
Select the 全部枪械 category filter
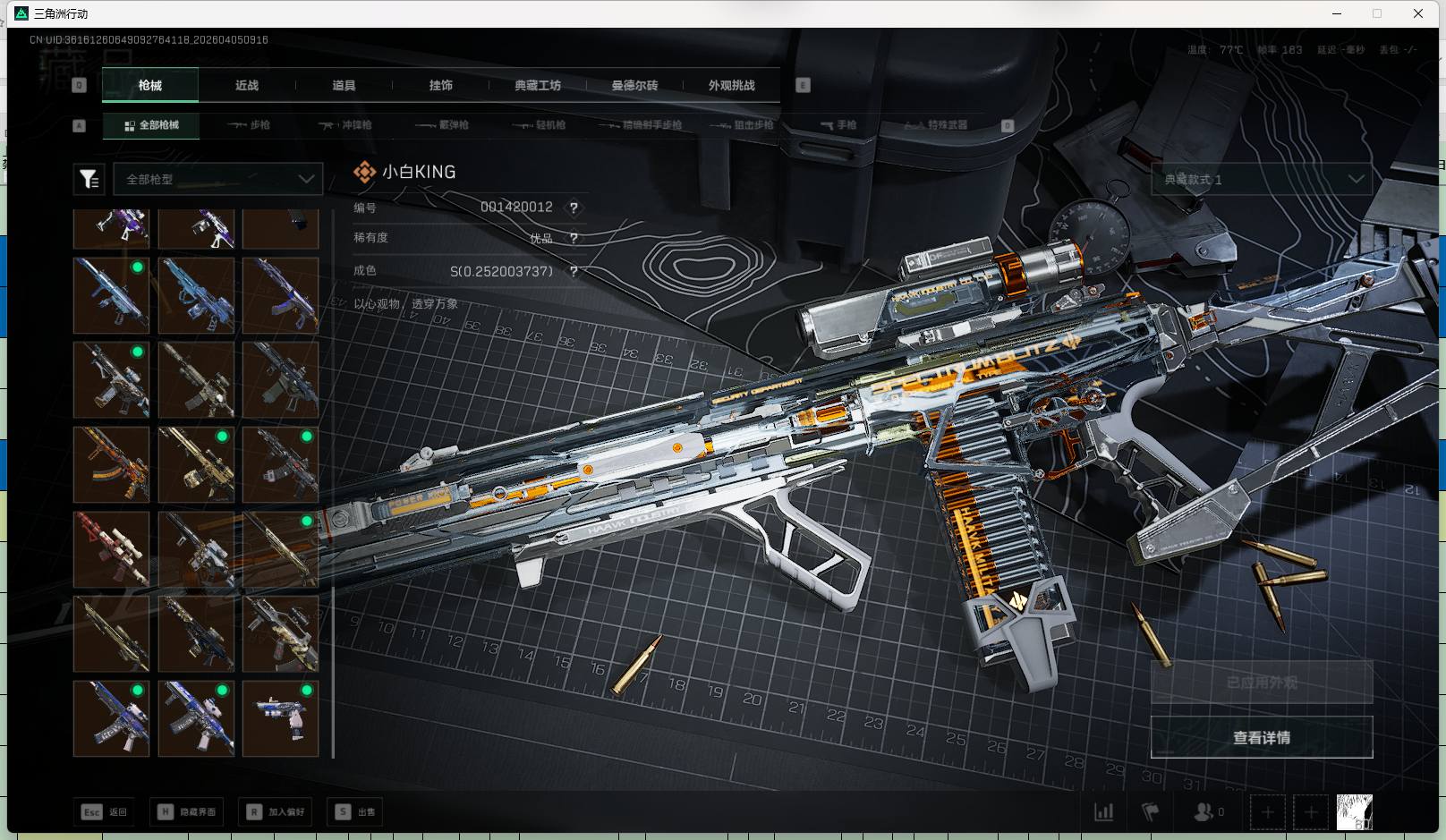(151, 125)
